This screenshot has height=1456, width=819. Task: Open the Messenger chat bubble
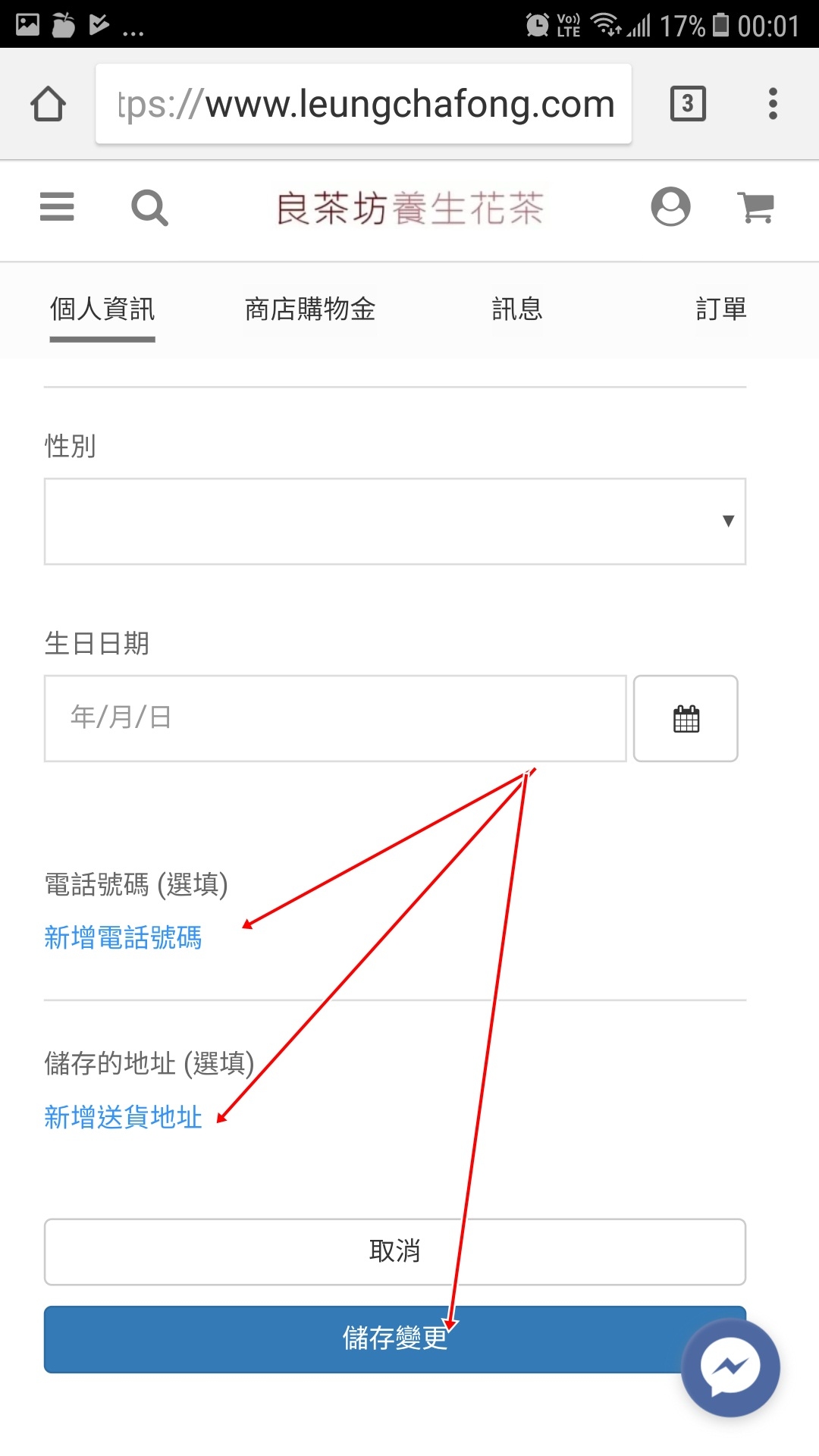click(x=730, y=1367)
